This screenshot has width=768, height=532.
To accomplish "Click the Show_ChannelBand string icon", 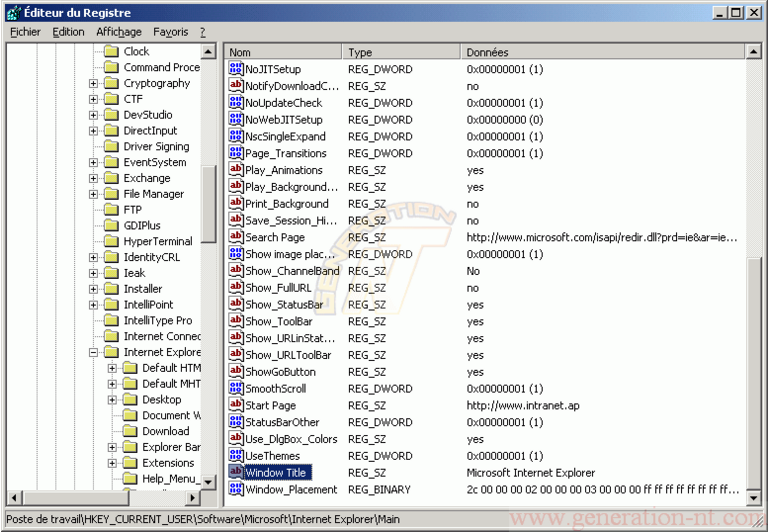I will point(236,270).
